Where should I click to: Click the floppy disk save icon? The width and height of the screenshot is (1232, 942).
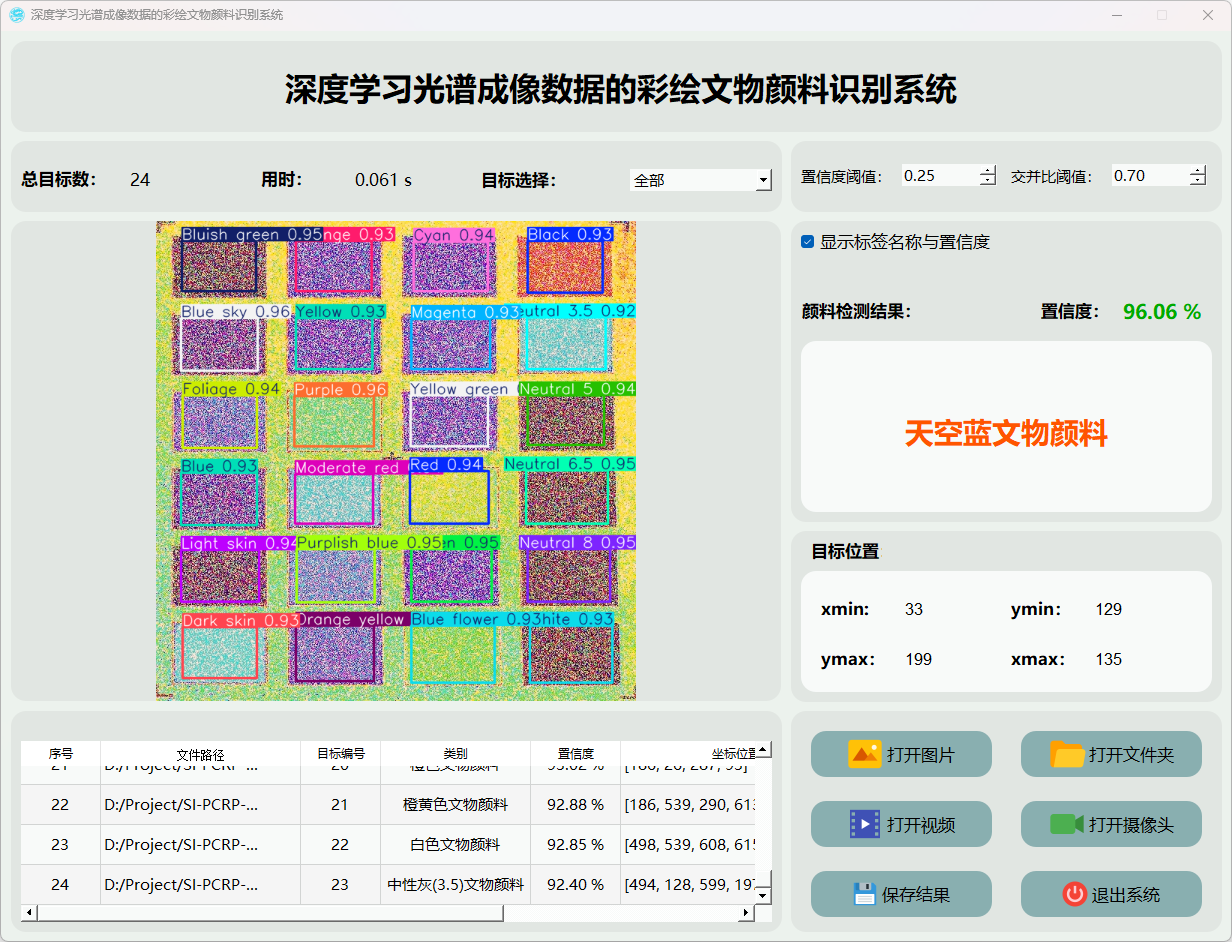pos(864,894)
